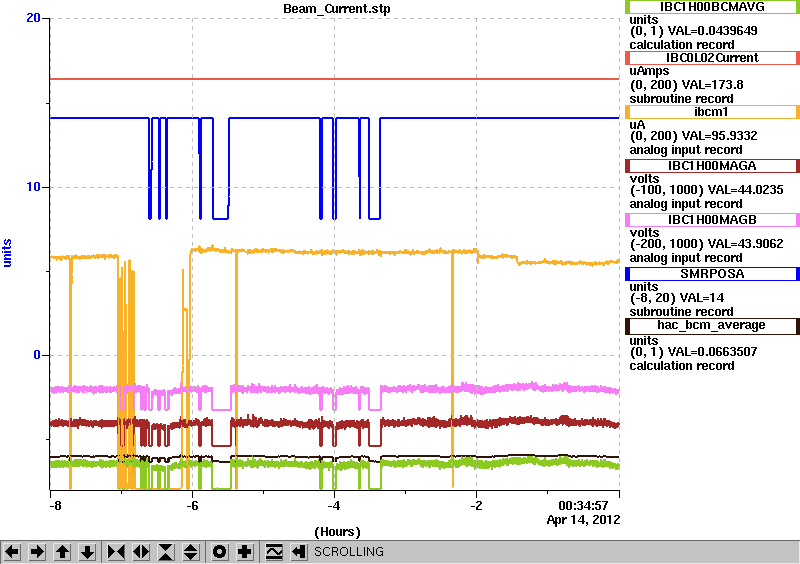Viewport: 800px width, 564px height.
Task: Click the y-axis tick label 10
Action: [33, 187]
